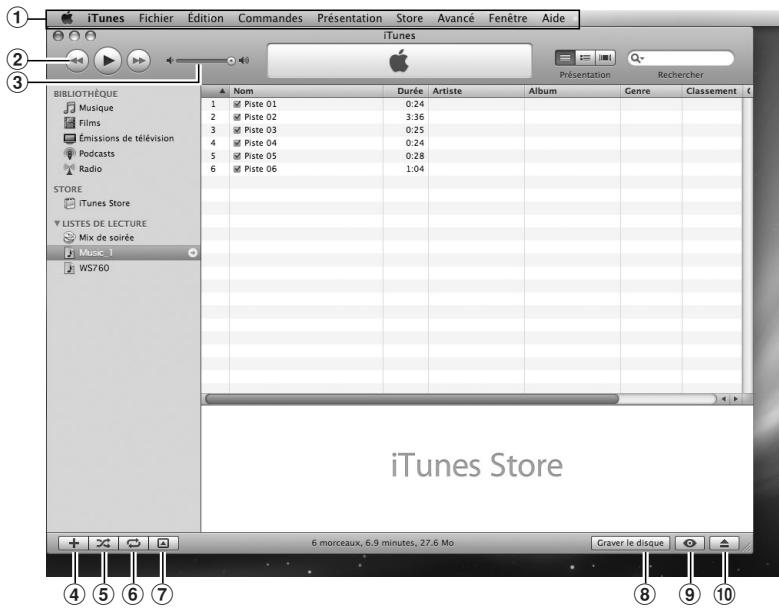Uncheck the Piste 01 checkbox
The height and width of the screenshot is (609, 779).
pos(238,104)
